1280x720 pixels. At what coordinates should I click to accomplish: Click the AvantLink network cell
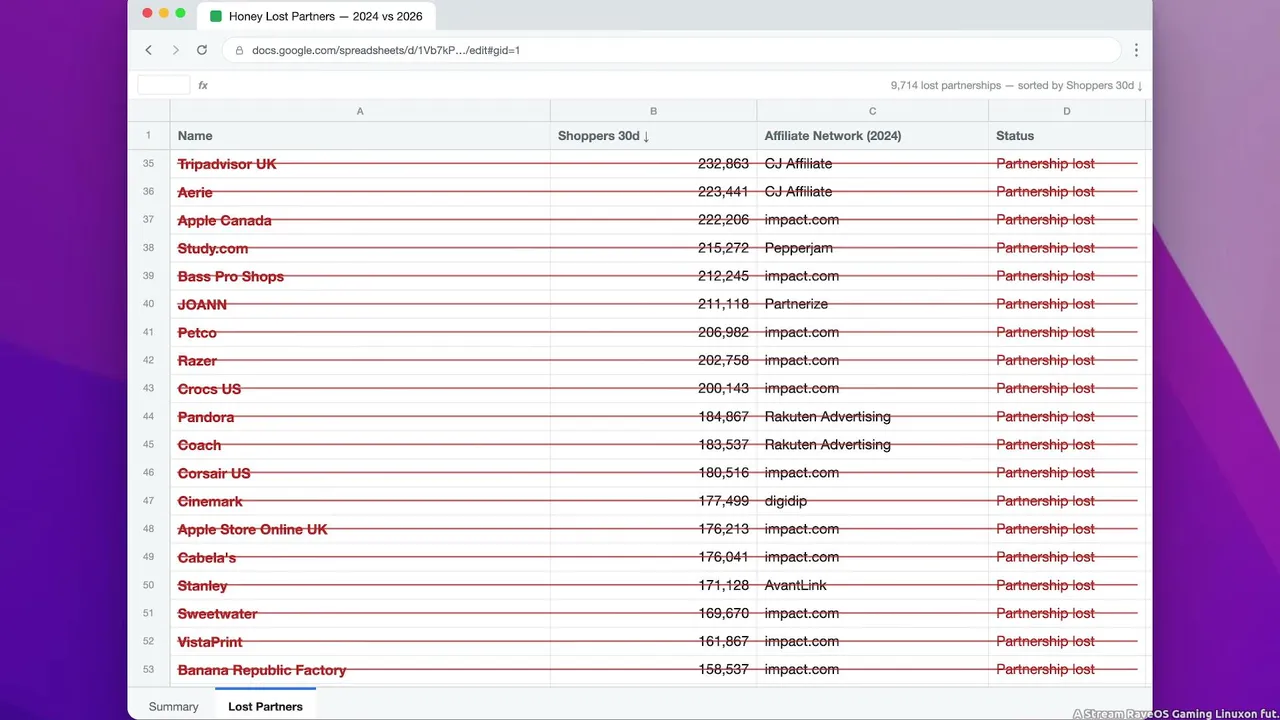point(872,585)
